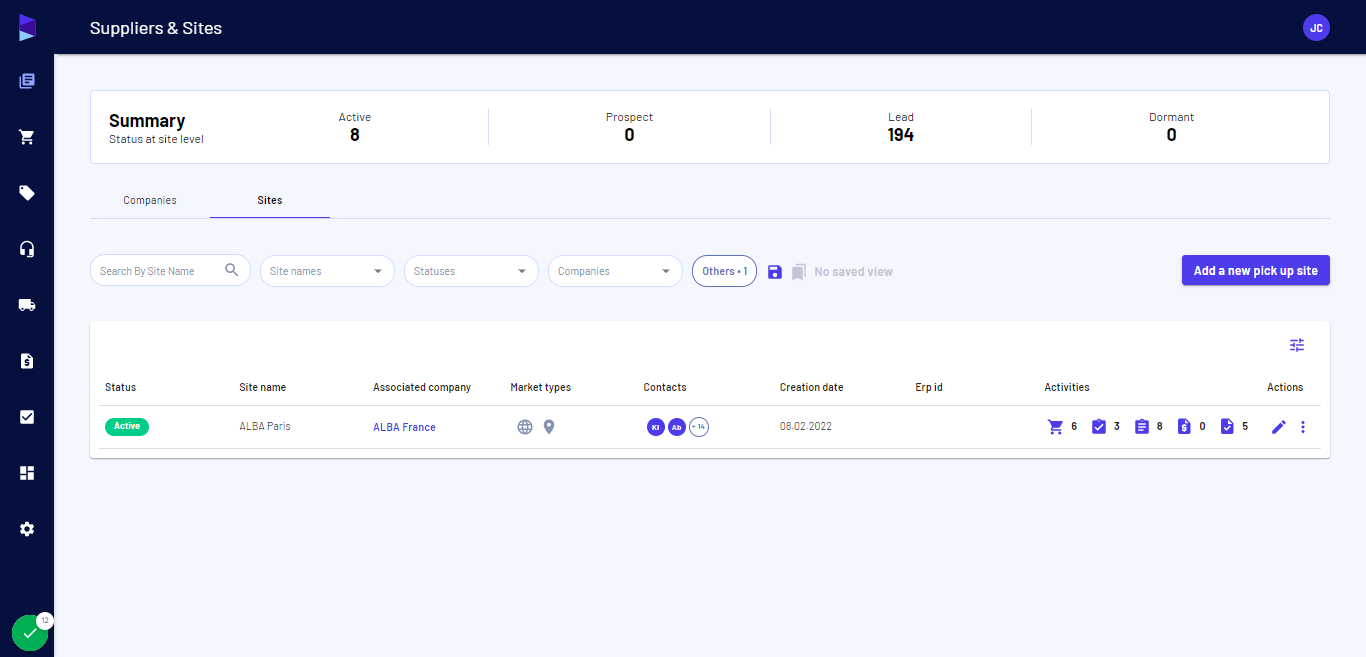The width and height of the screenshot is (1366, 657).
Task: Expand the Companies filter dropdown
Action: tap(615, 271)
